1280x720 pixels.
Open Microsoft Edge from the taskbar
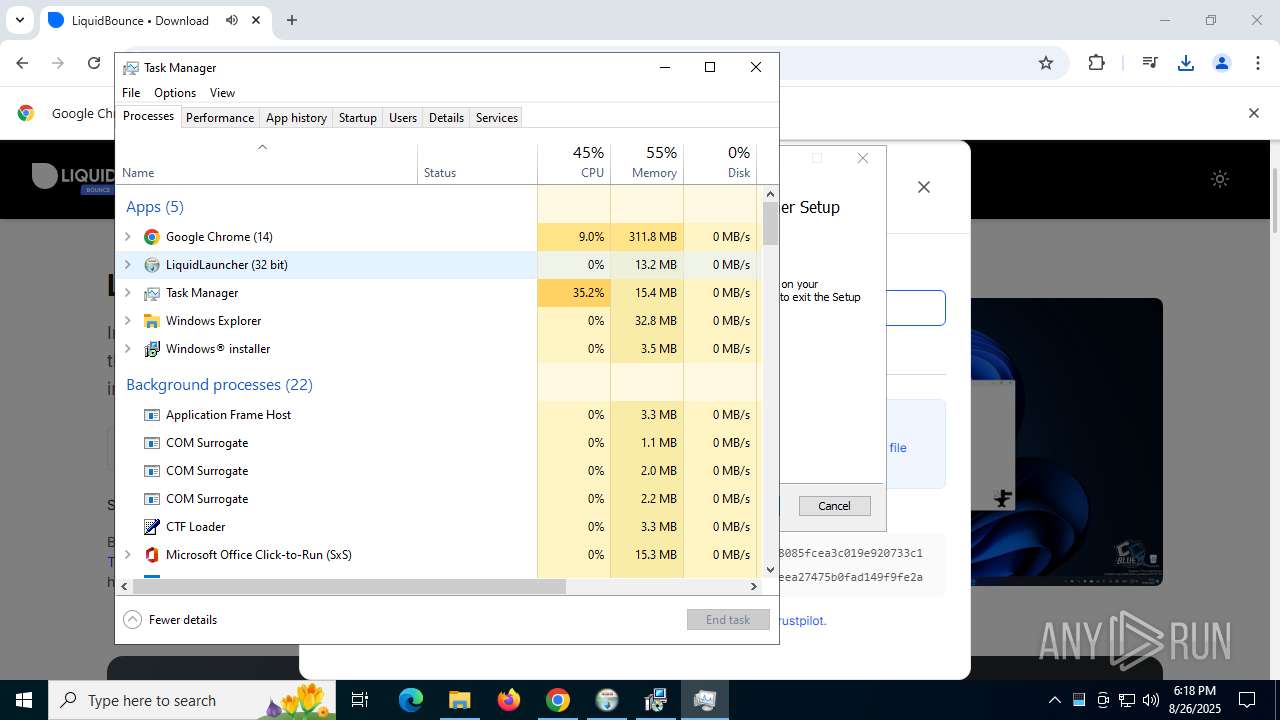(411, 700)
